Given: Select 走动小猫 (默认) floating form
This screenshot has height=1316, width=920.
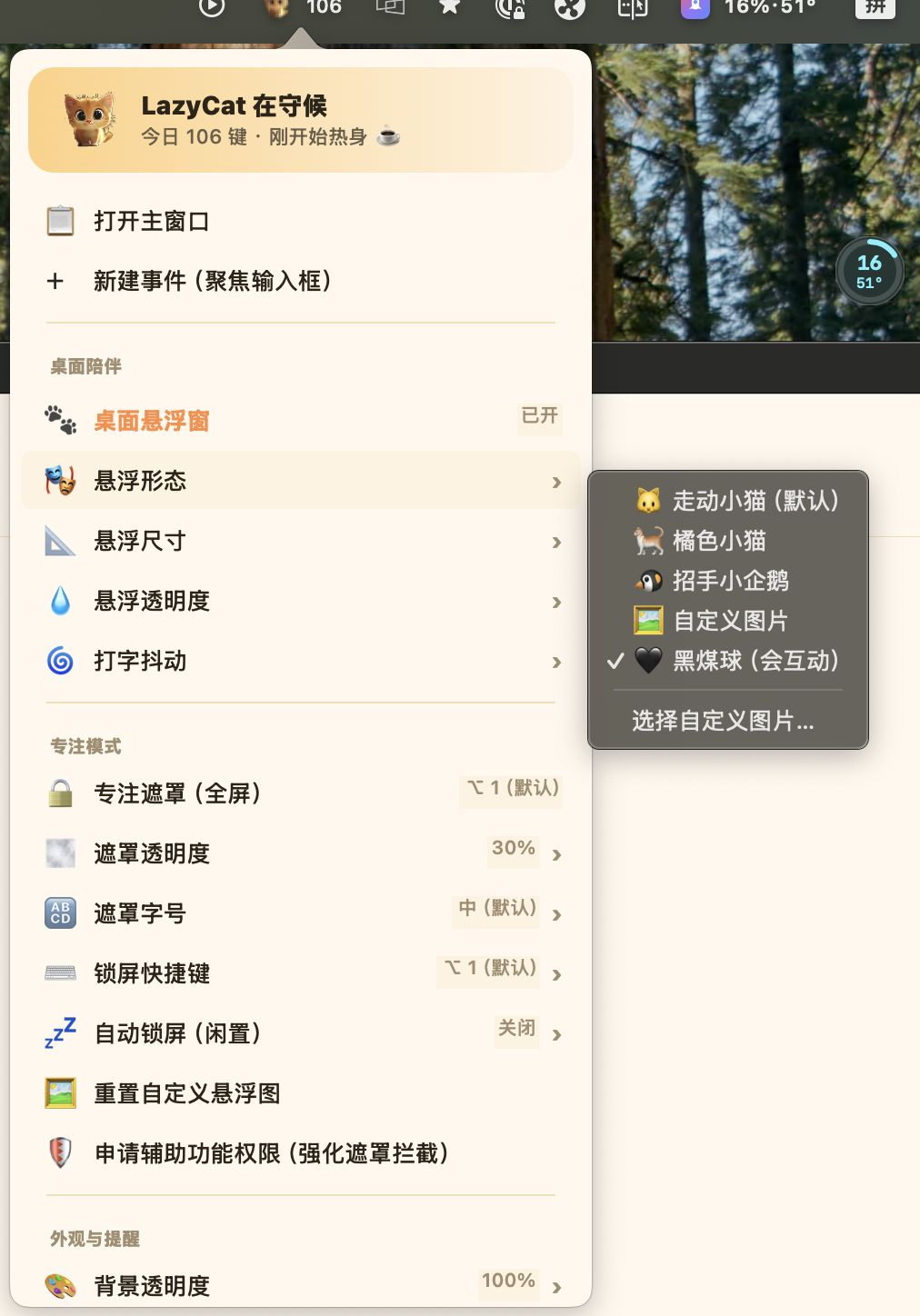Looking at the screenshot, I should coord(728,501).
